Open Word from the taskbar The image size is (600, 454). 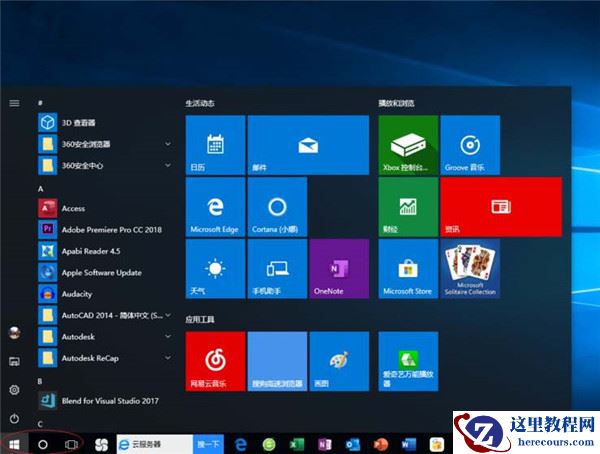409,444
